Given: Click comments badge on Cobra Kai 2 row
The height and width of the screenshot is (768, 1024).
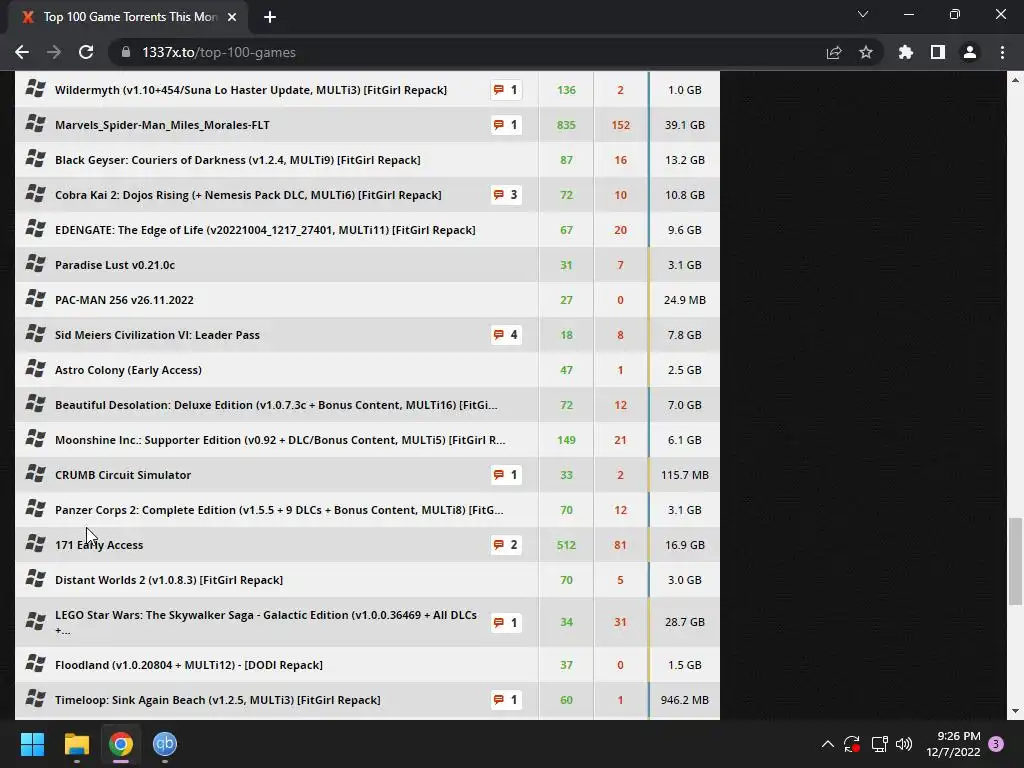Looking at the screenshot, I should click(x=506, y=195).
